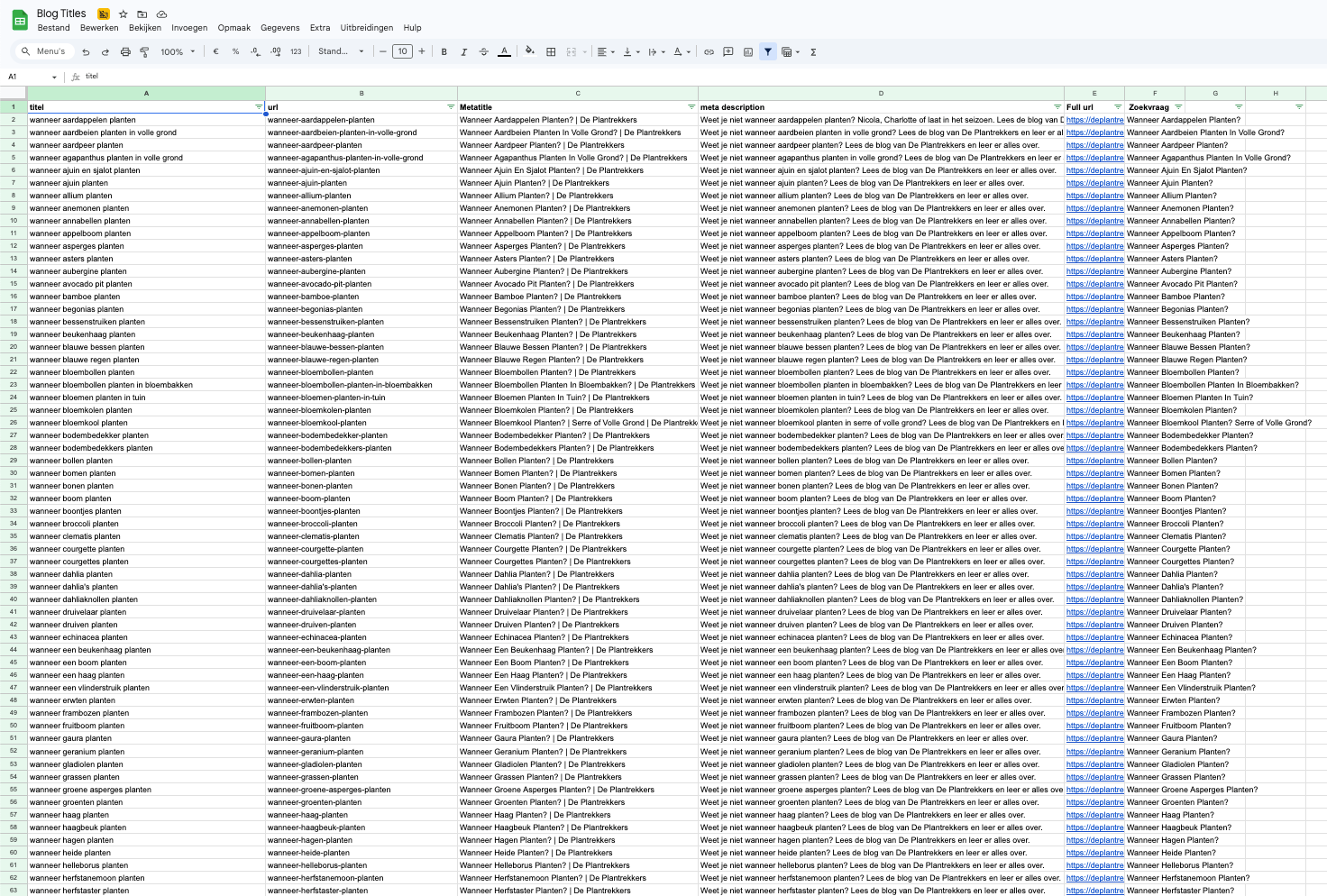This screenshot has height=896, width=1327.
Task: Open the name box dropdown arrow
Action: 54,78
